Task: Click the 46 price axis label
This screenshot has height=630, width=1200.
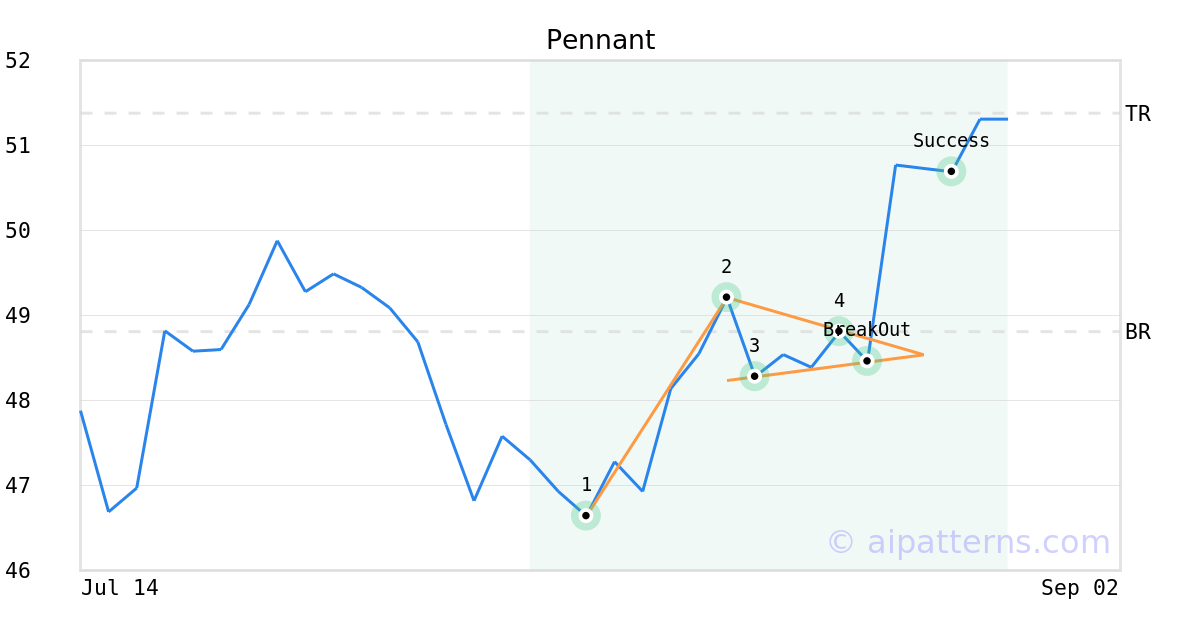Action: 18,571
